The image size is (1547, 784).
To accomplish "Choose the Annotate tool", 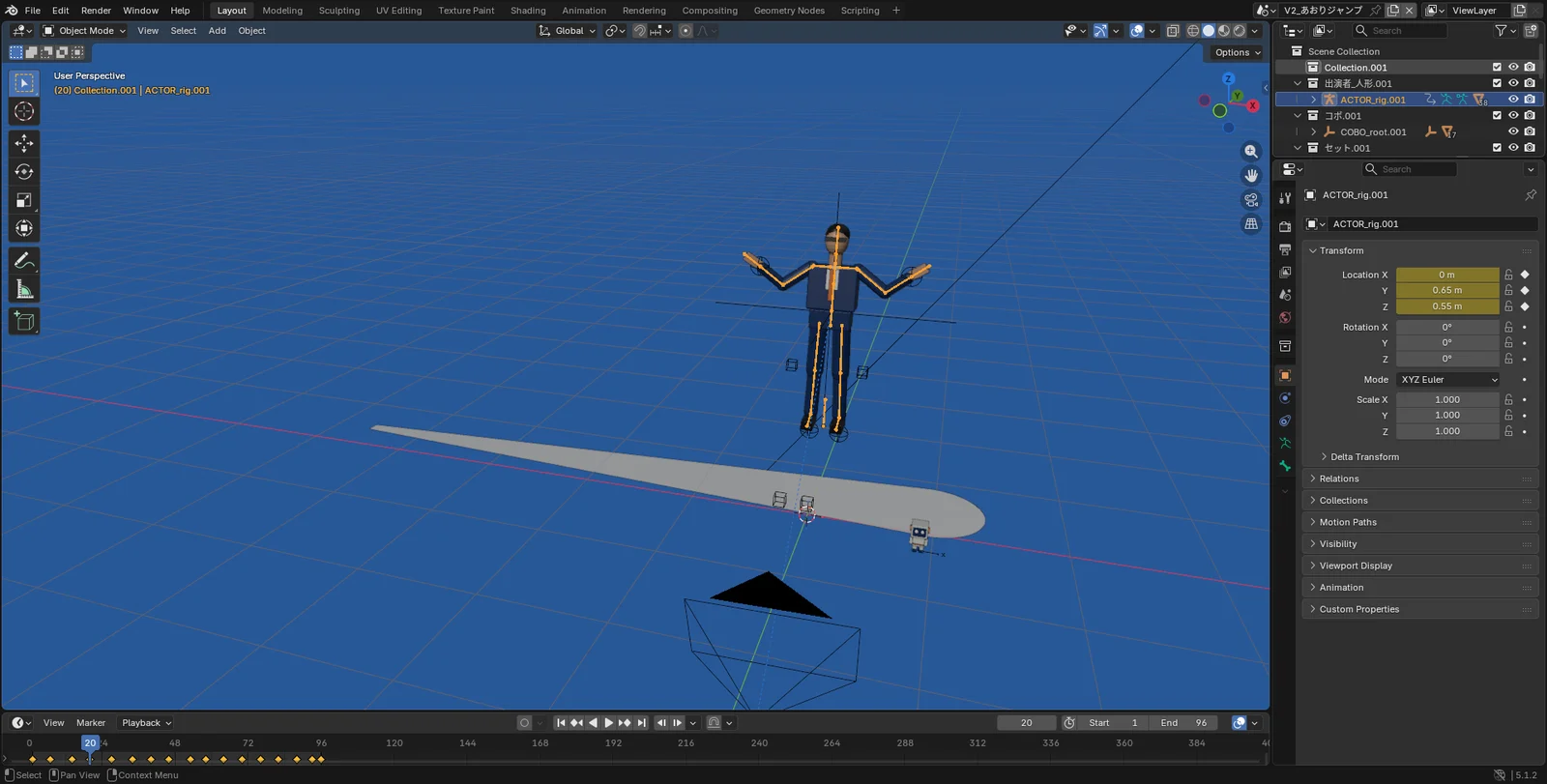I will (x=24, y=261).
